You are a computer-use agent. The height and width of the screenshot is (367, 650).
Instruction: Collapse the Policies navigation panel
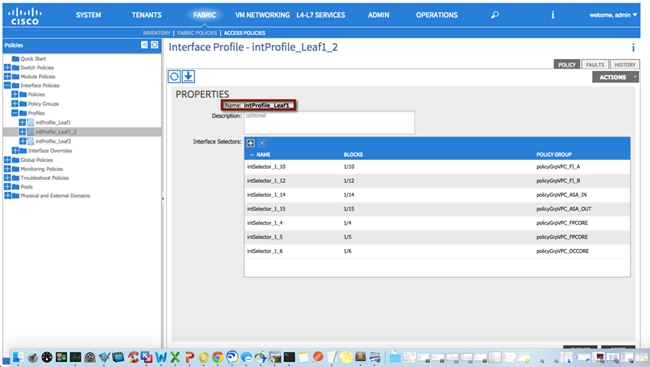pyautogui.click(x=144, y=45)
